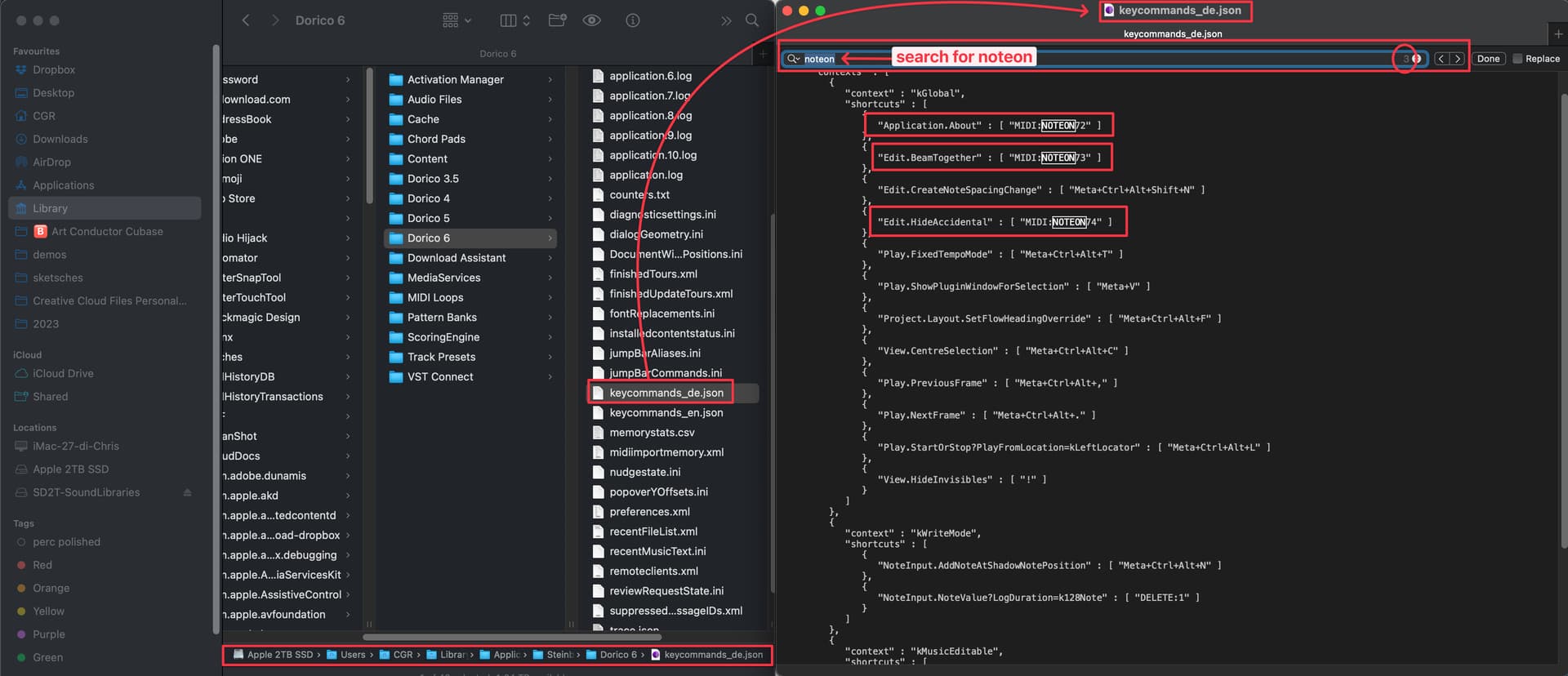Viewport: 1568px width, 676px height.
Task: Go forward in Finder history
Action: pyautogui.click(x=275, y=20)
